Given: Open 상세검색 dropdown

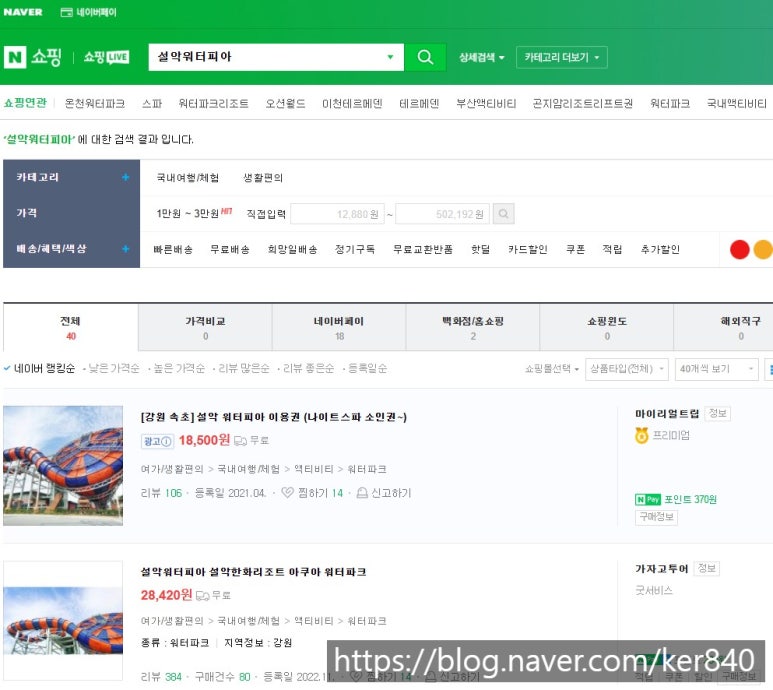Looking at the screenshot, I should pyautogui.click(x=482, y=57).
